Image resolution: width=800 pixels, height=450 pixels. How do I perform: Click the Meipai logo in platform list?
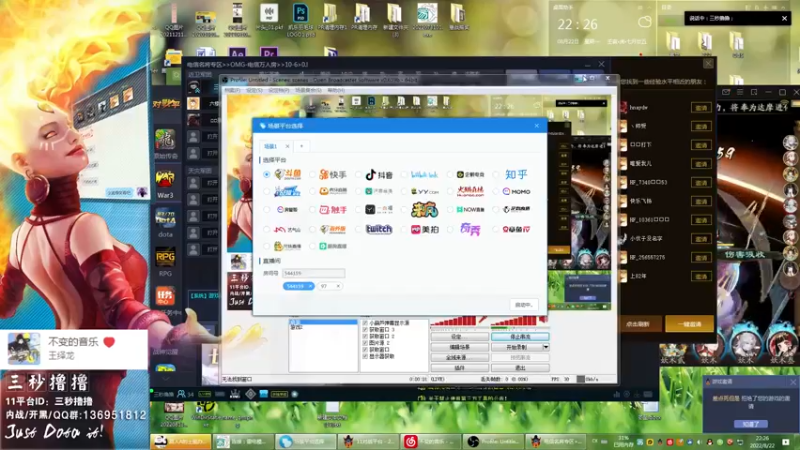[x=424, y=230]
